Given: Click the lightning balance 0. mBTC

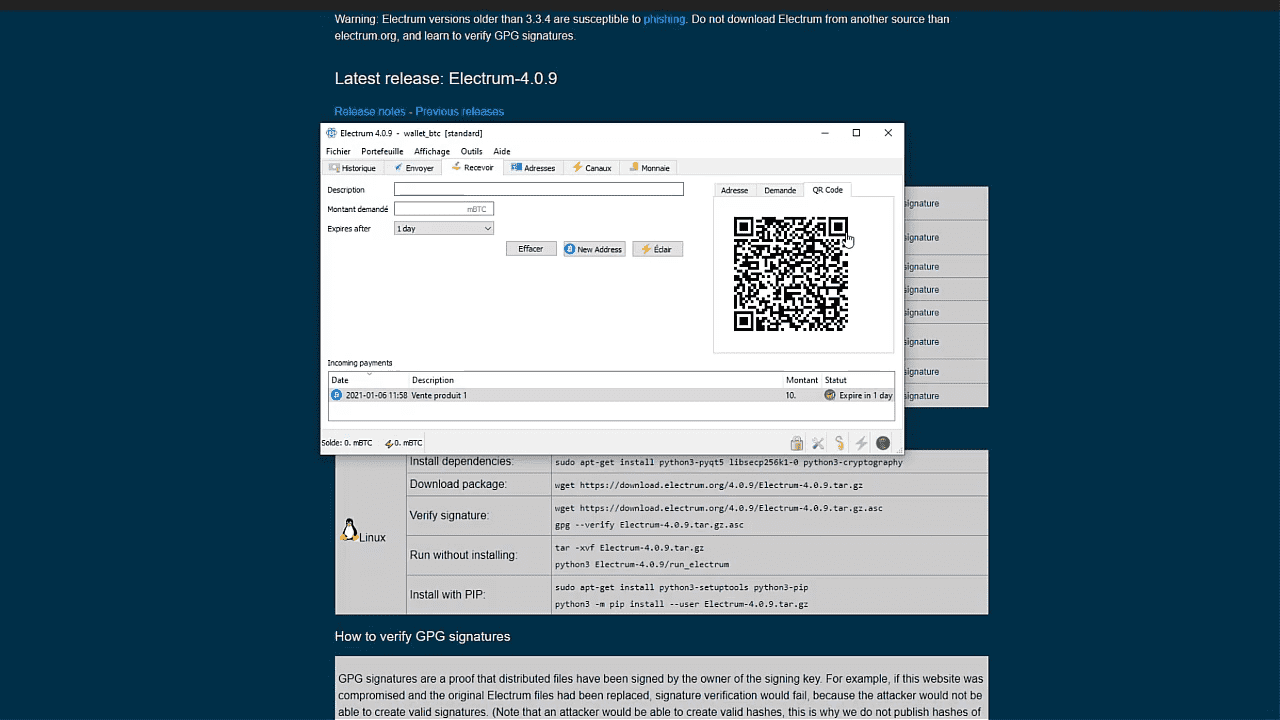Looking at the screenshot, I should (404, 442).
